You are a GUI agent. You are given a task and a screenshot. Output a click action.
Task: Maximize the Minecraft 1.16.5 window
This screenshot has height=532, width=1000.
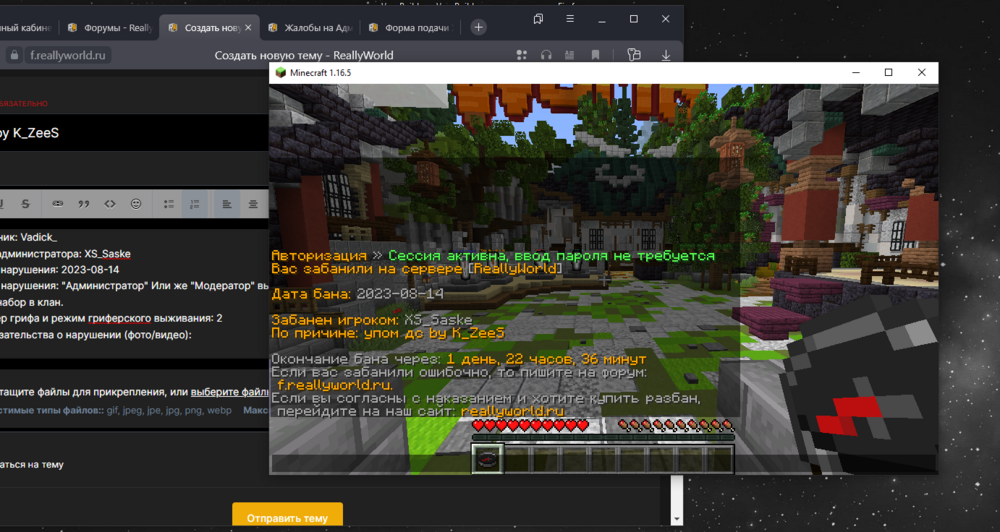pos(888,73)
